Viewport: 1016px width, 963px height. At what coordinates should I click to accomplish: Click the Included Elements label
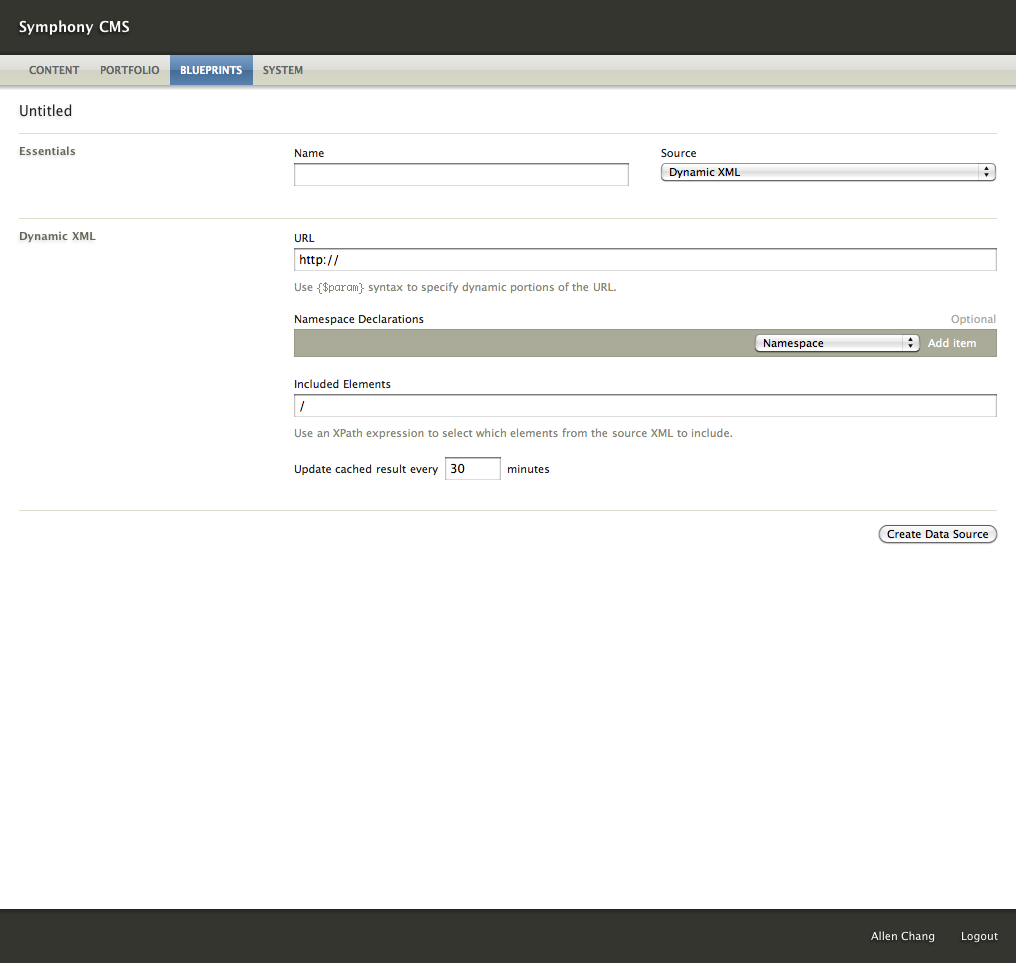[x=342, y=384]
